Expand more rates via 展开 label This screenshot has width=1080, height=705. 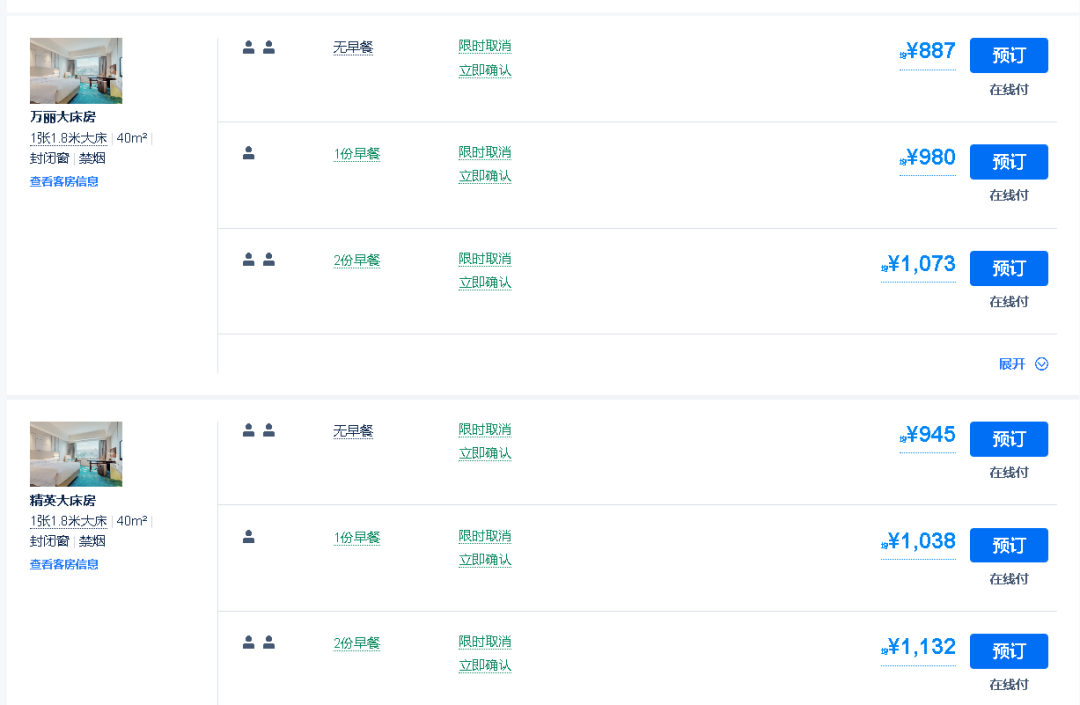click(1012, 364)
